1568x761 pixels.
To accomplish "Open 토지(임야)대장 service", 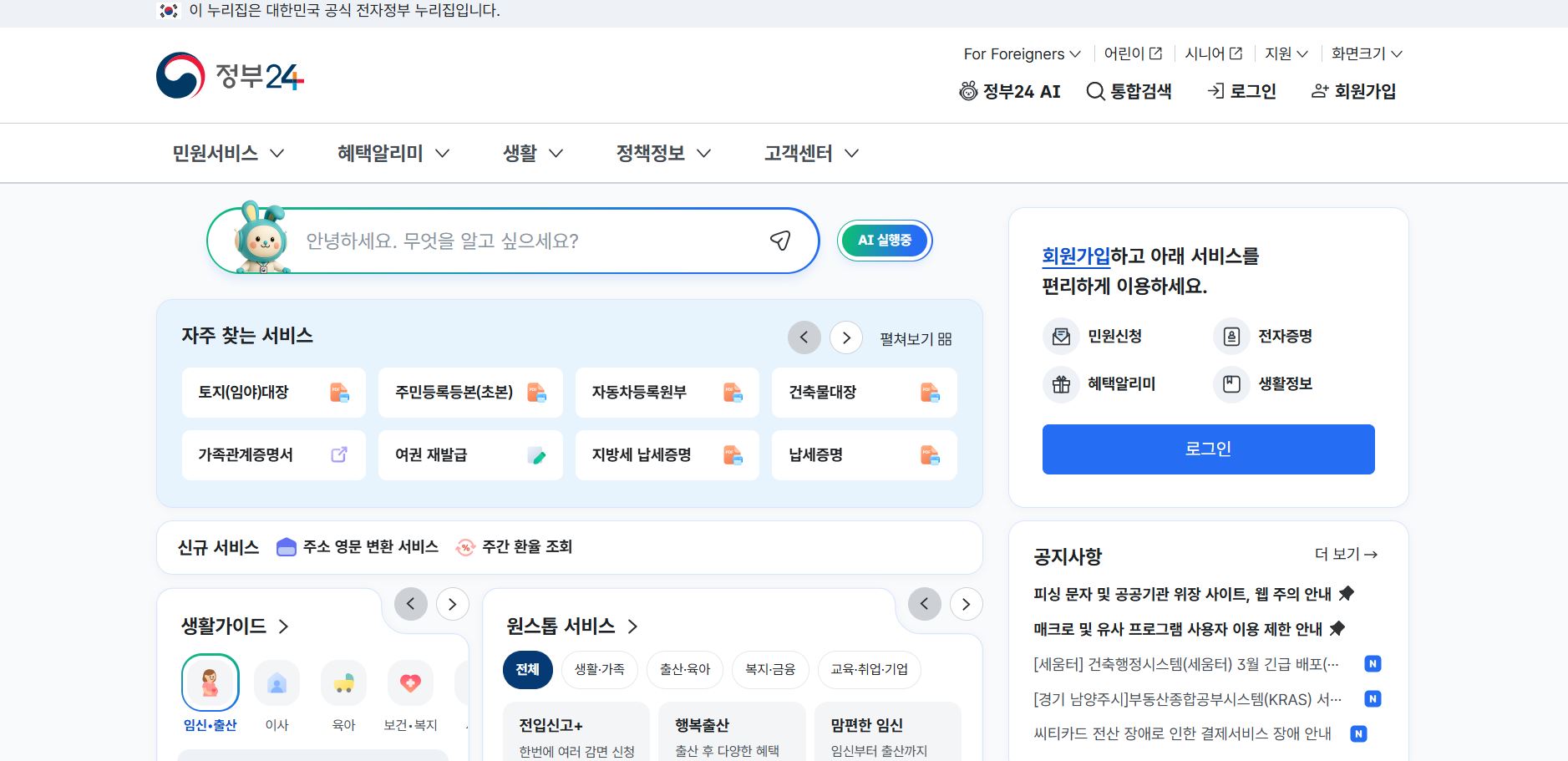I will coord(274,393).
